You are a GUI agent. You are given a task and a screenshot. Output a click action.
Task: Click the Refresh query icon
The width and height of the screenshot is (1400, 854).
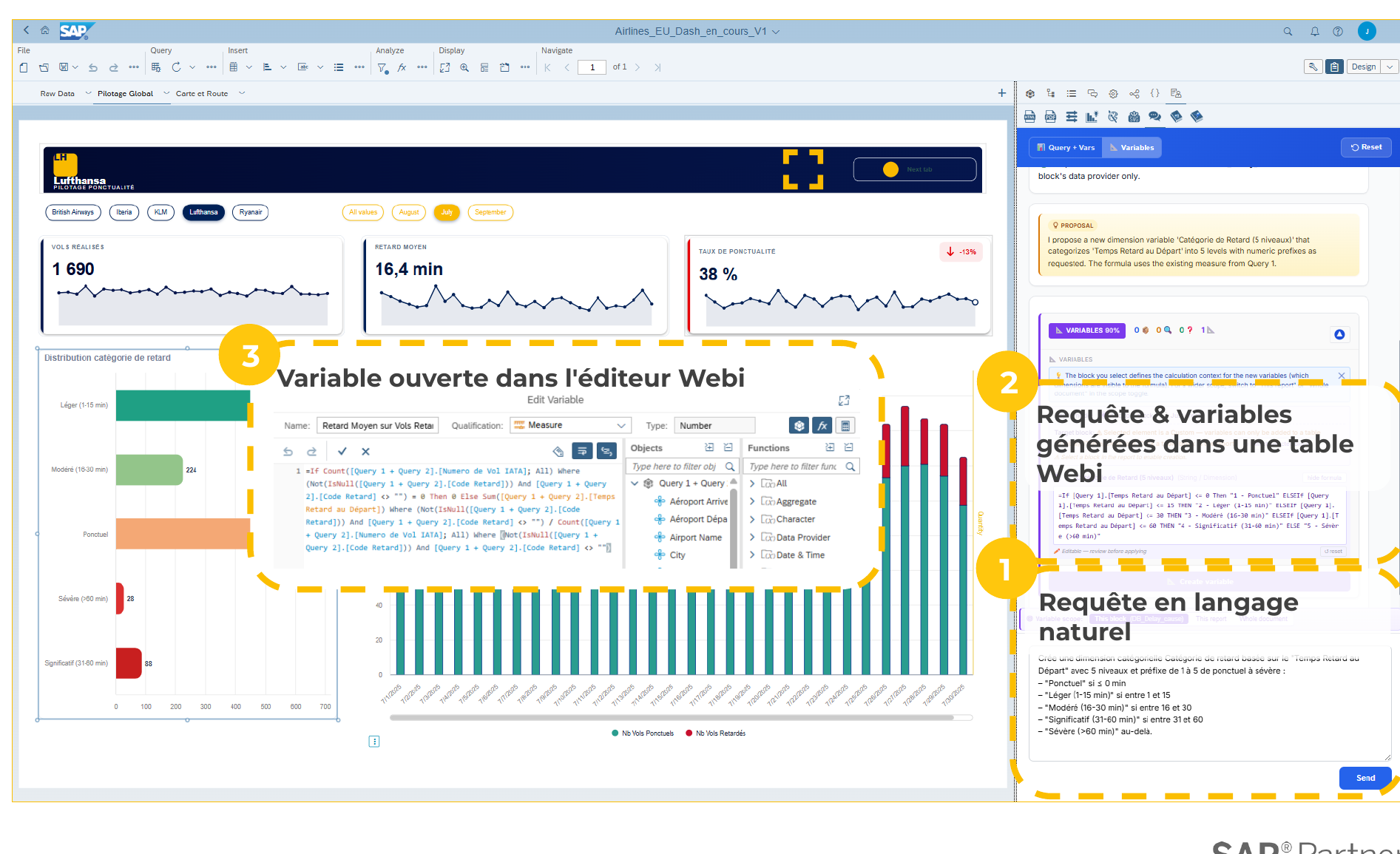click(176, 67)
